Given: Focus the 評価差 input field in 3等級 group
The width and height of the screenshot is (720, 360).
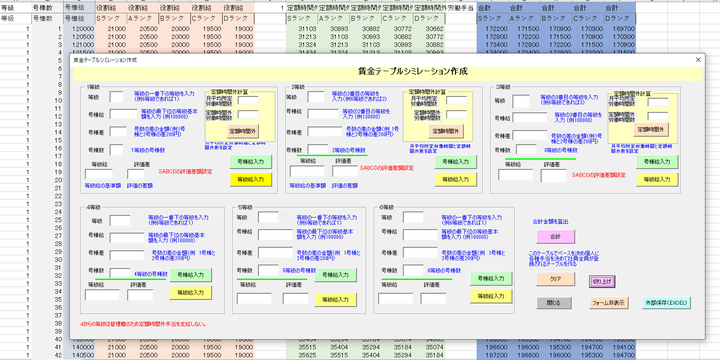Looking at the screenshot, I should click(553, 175).
